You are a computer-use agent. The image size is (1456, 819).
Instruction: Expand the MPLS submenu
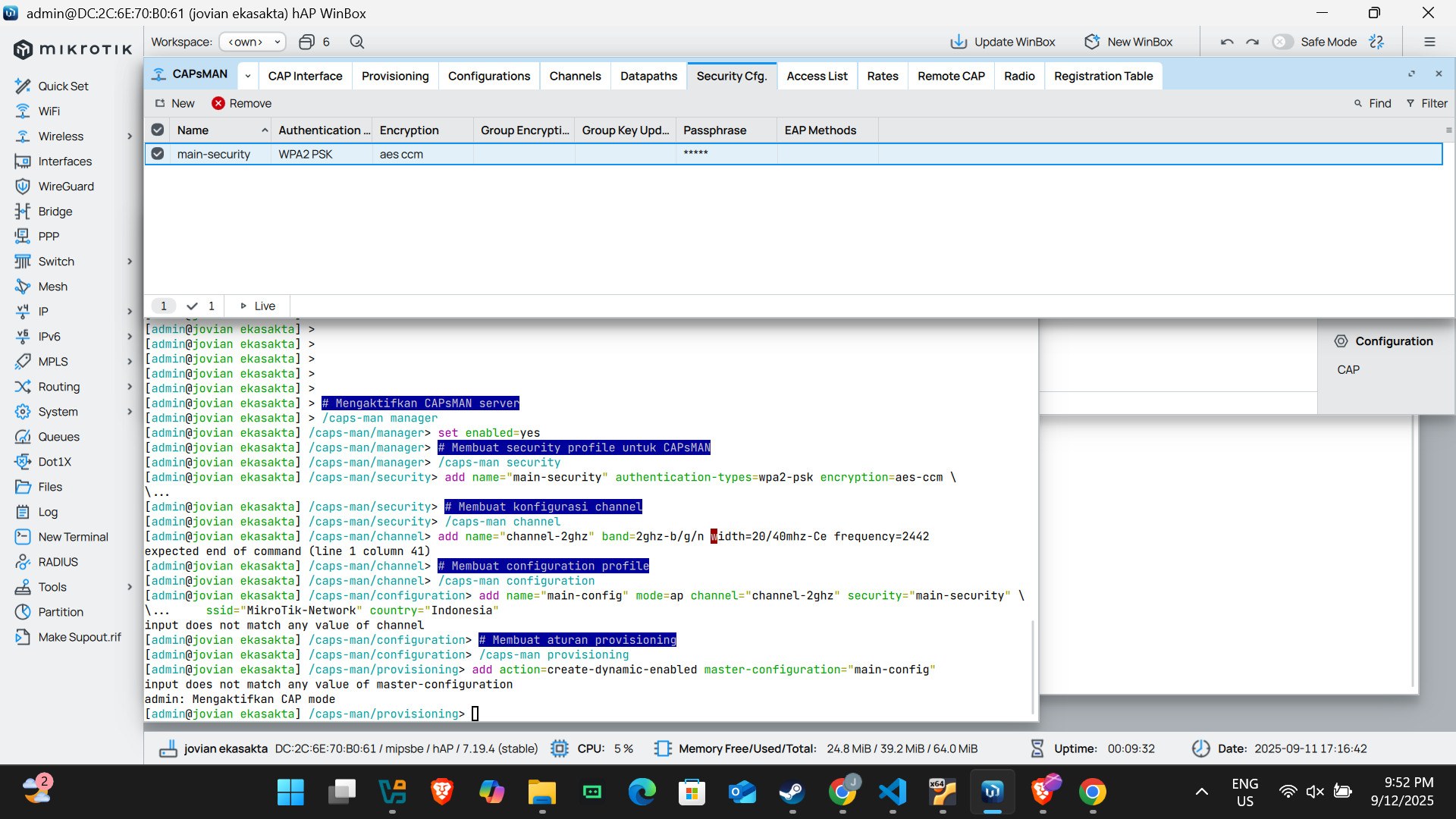tap(130, 361)
